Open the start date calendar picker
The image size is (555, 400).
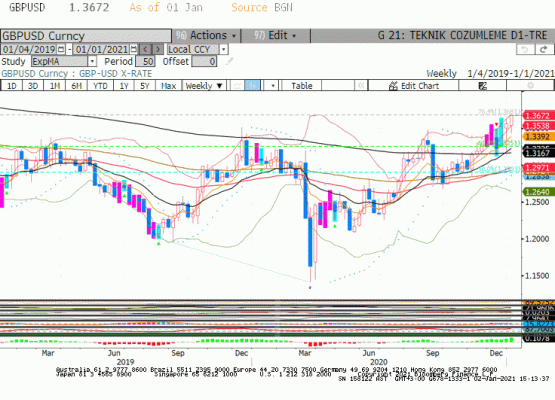[61, 49]
